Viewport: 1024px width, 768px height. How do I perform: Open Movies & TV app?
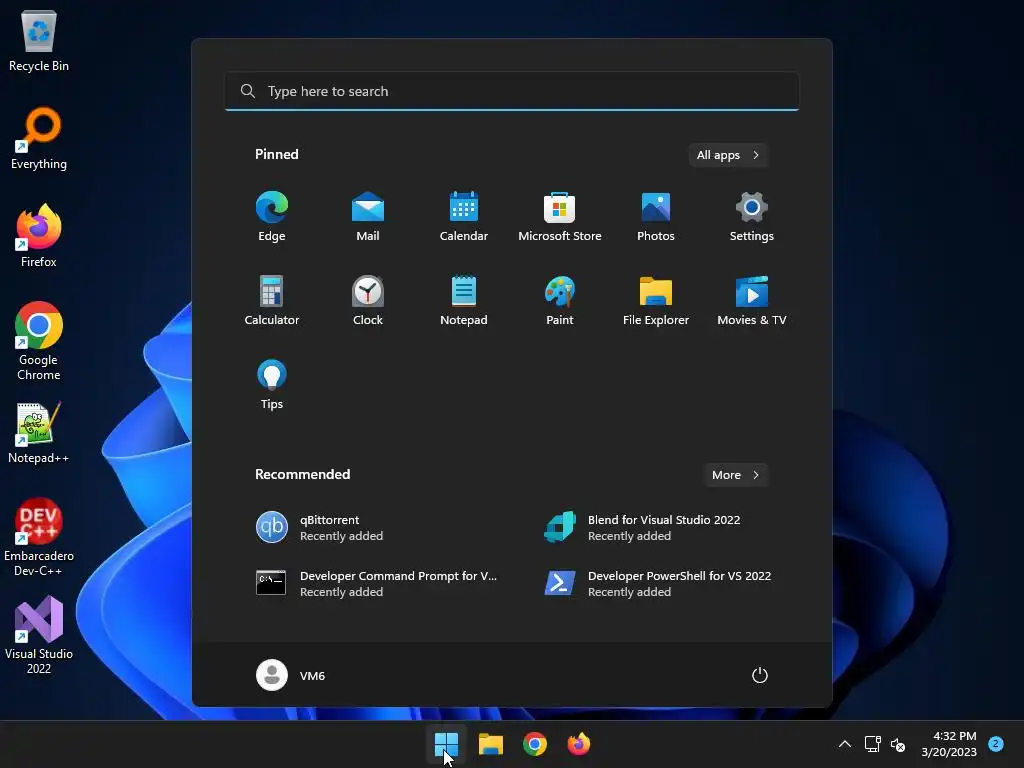click(752, 300)
